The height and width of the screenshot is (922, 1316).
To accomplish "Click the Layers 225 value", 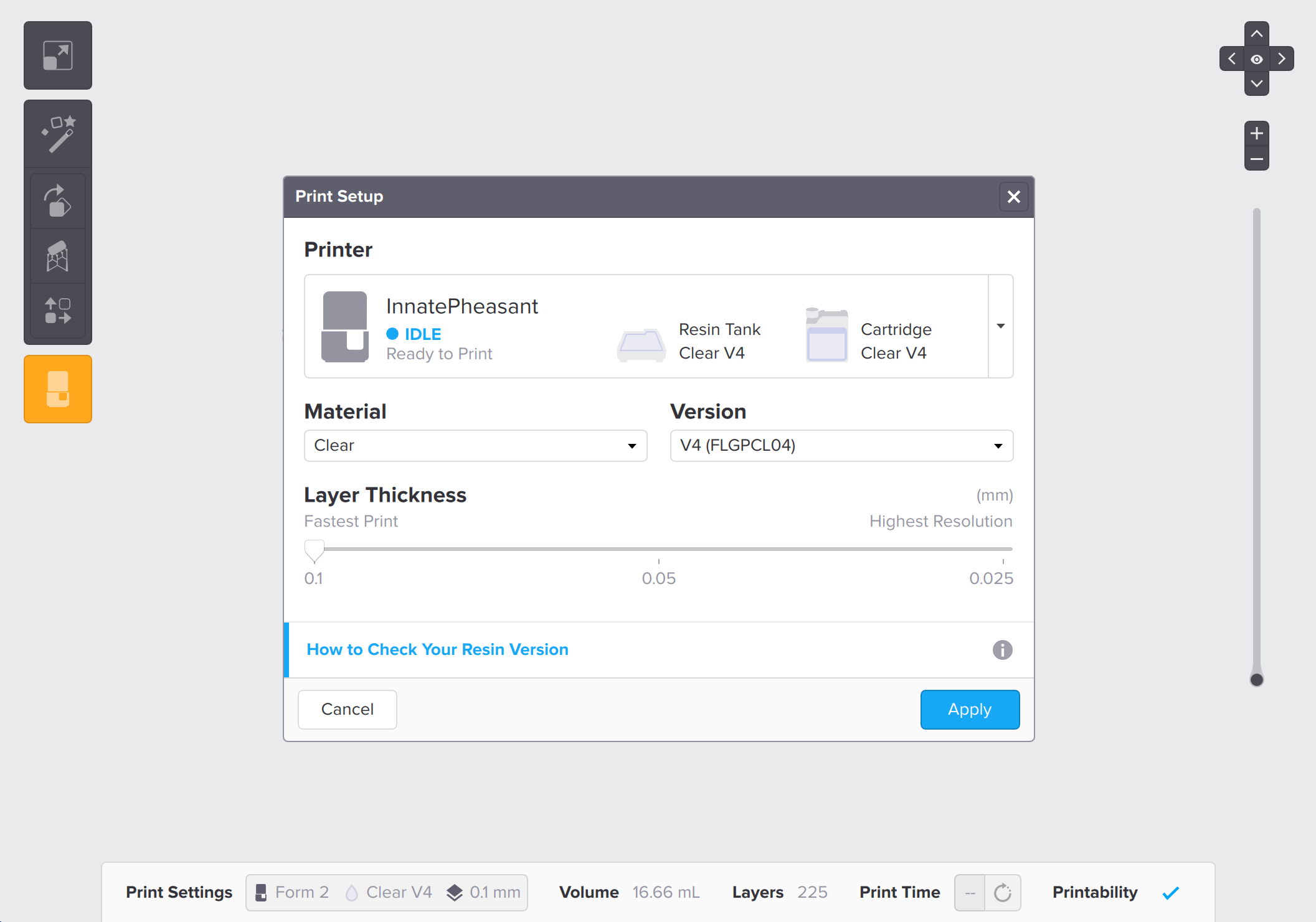I will point(812,893).
